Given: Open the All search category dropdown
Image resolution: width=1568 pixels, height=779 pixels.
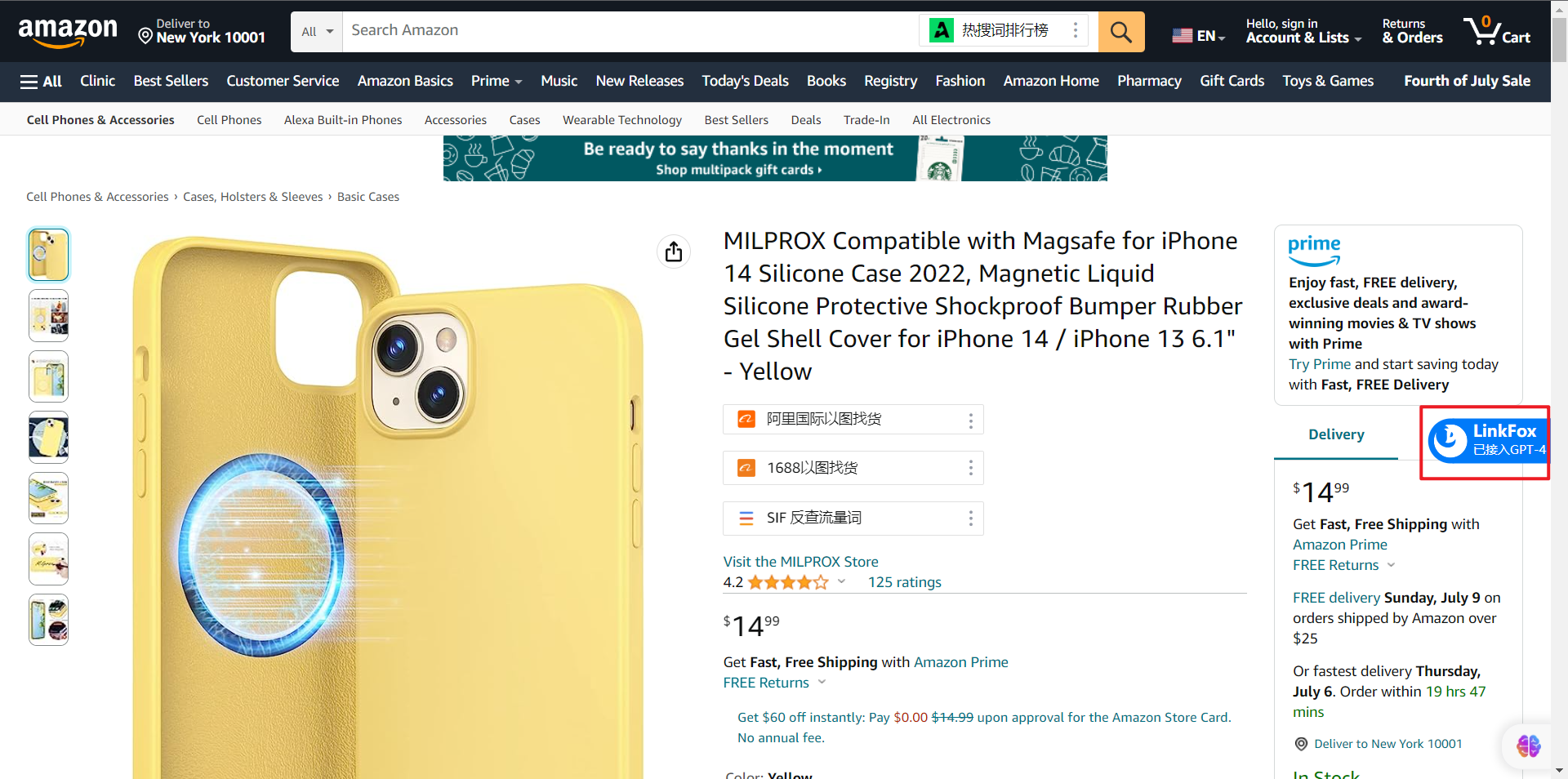Looking at the screenshot, I should coord(317,32).
